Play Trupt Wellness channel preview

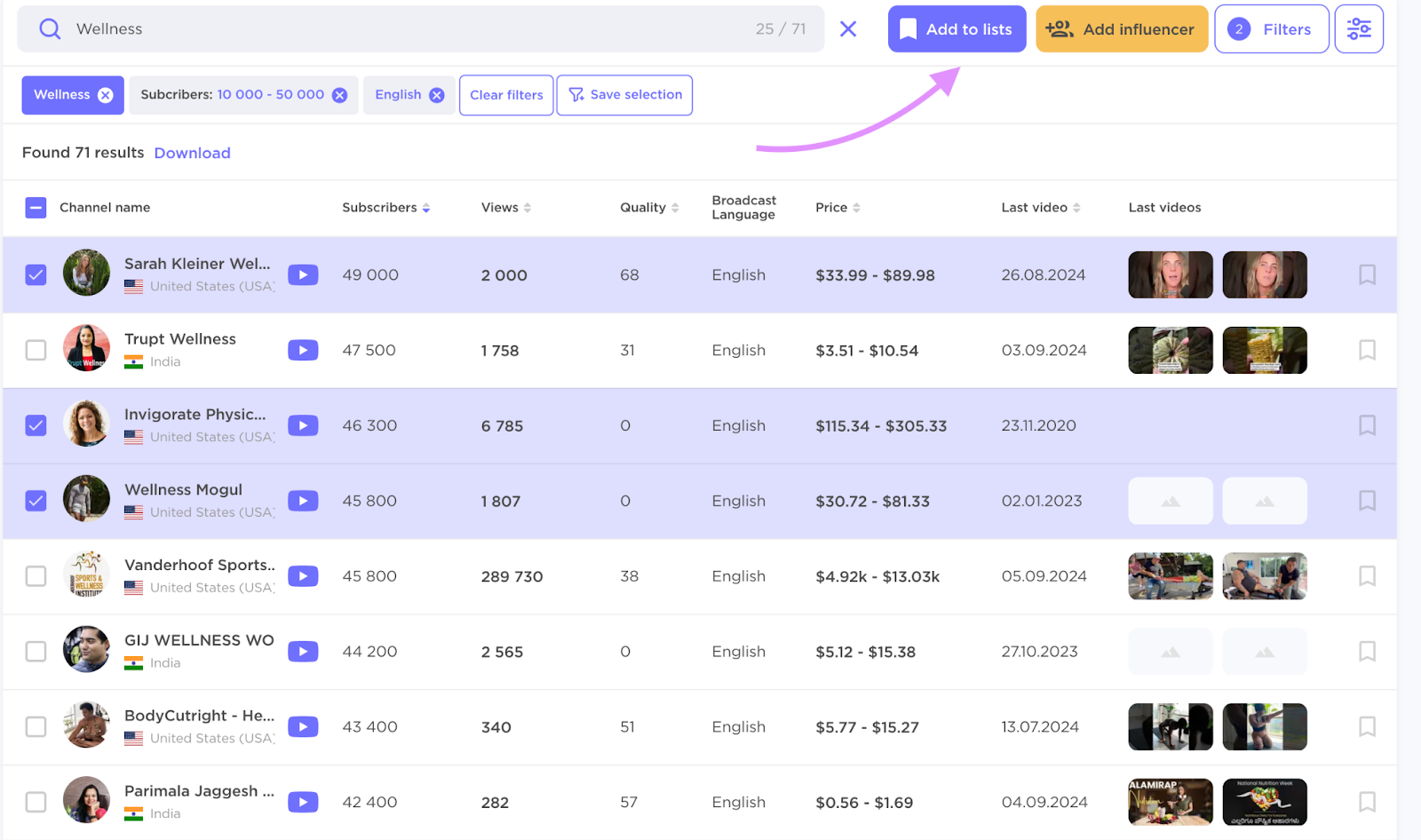pos(303,350)
